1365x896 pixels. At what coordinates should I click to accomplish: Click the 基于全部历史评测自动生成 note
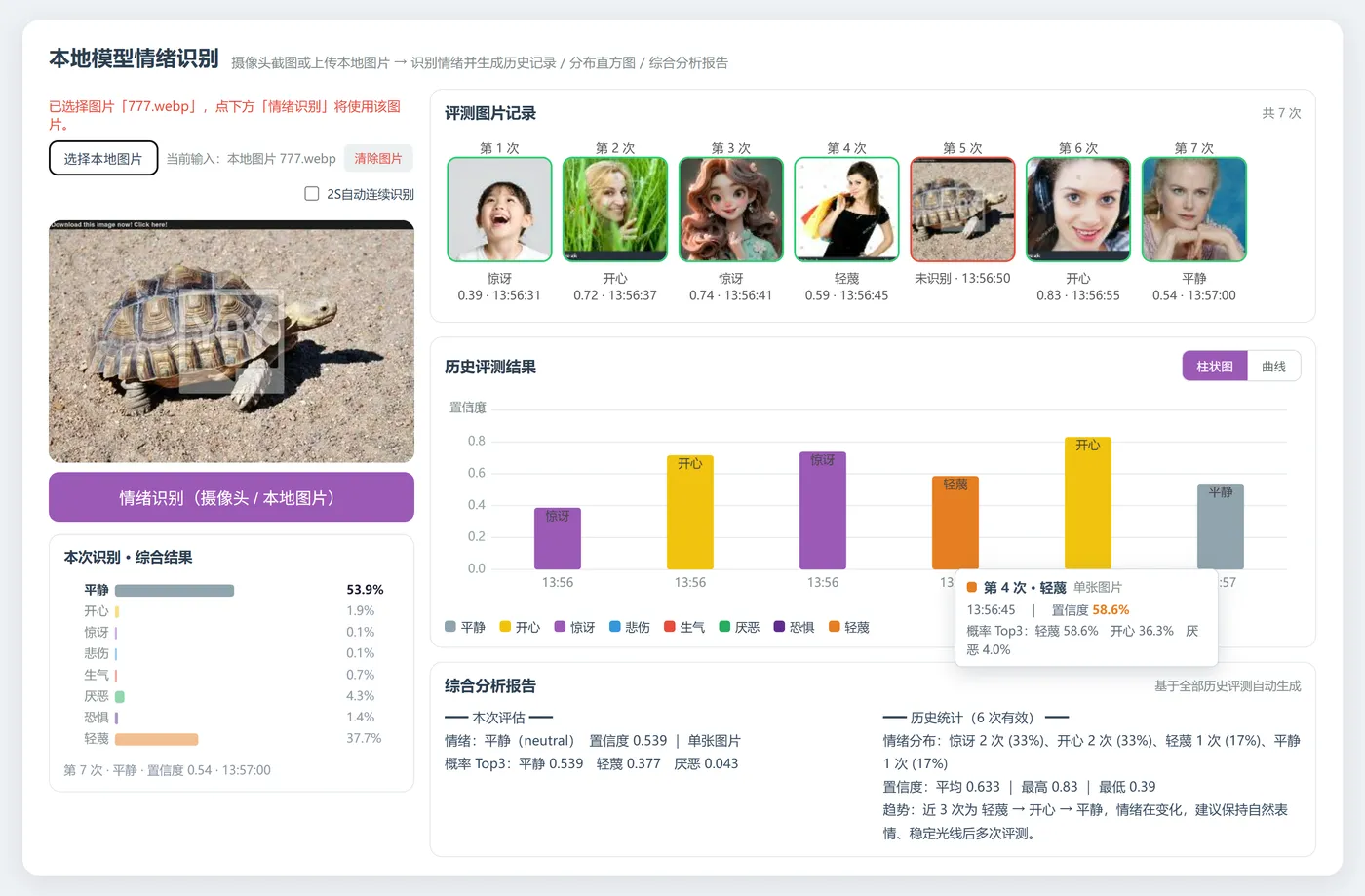click(x=1228, y=686)
